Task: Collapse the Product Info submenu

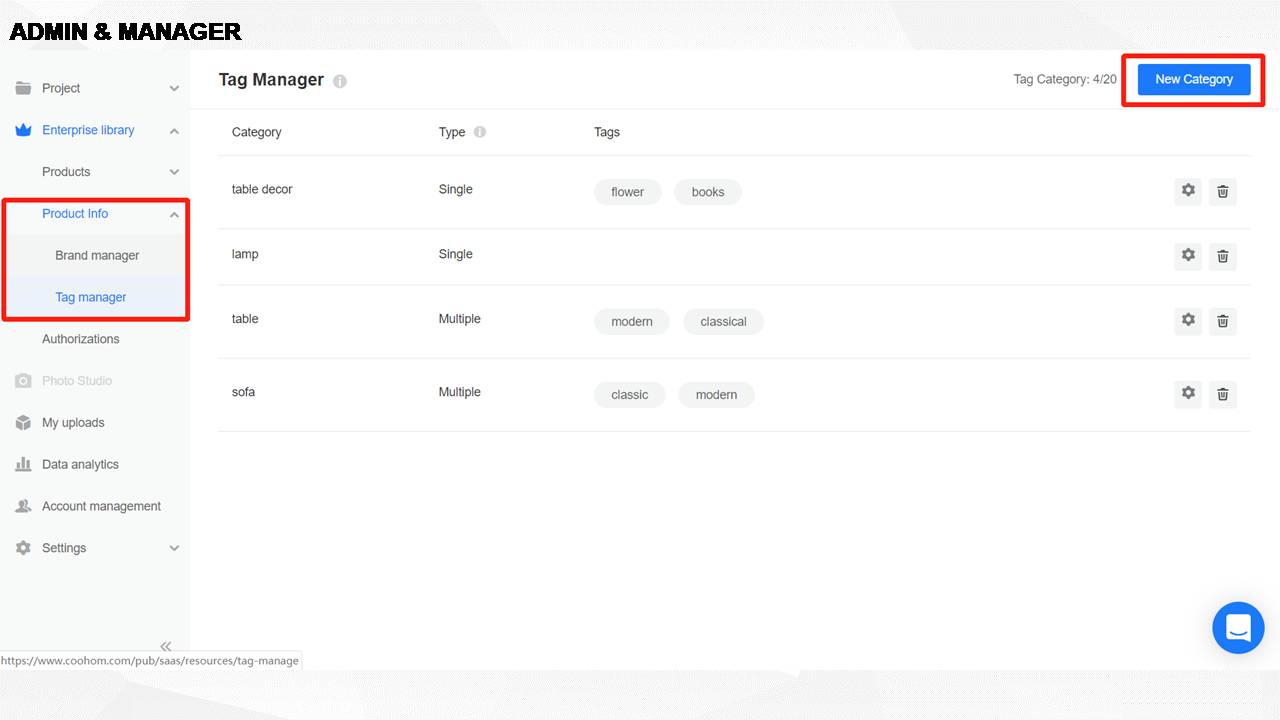Action: click(x=174, y=215)
